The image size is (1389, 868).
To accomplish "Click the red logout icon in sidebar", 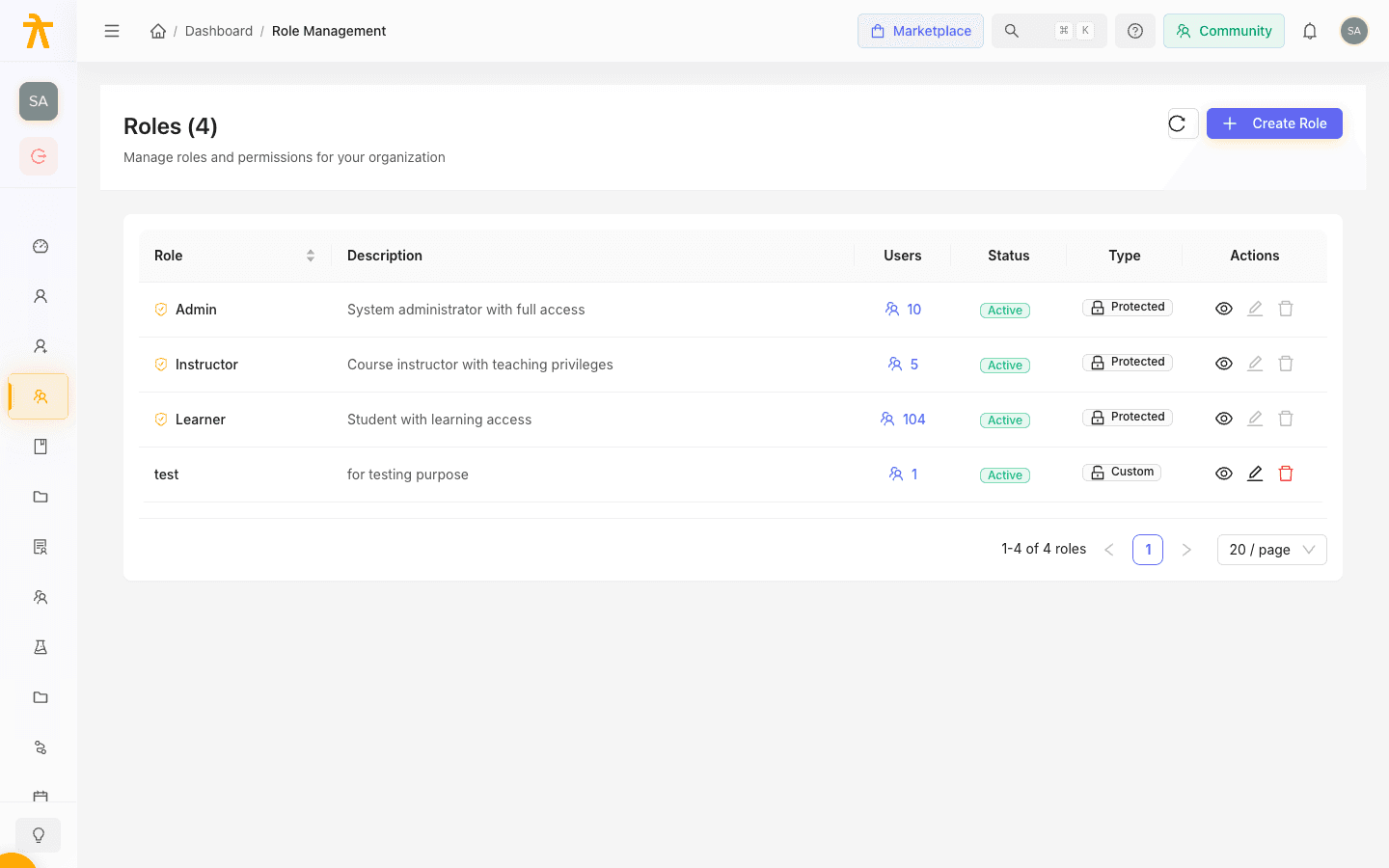I will [39, 156].
